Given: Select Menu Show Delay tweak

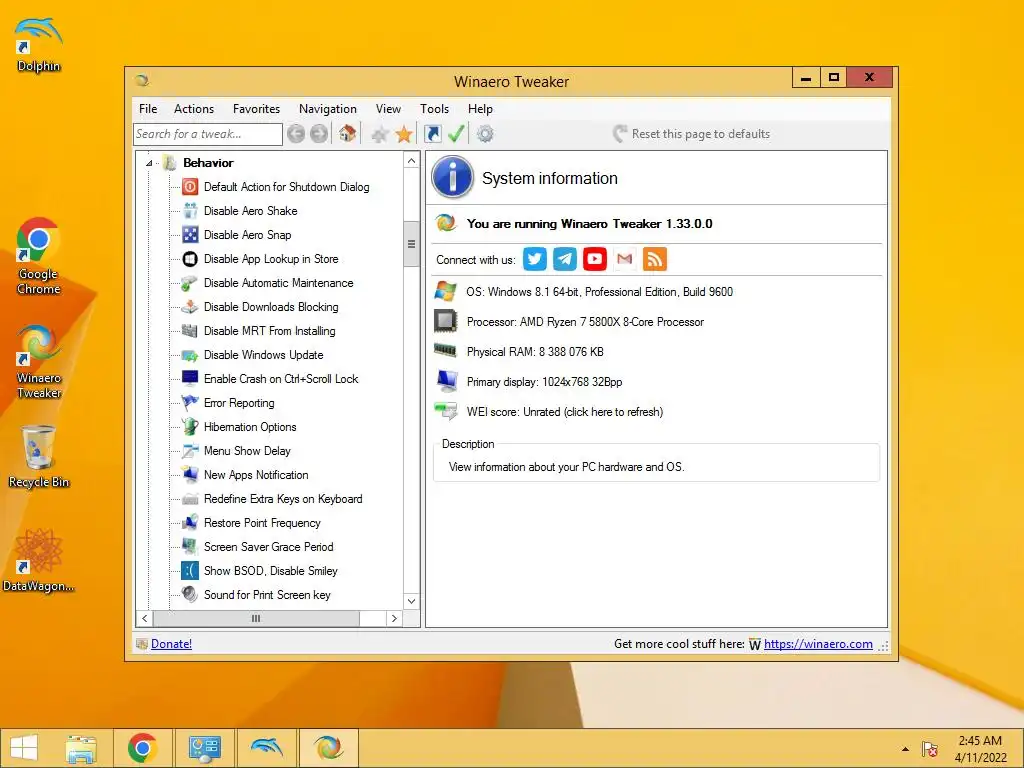Looking at the screenshot, I should pyautogui.click(x=247, y=451).
